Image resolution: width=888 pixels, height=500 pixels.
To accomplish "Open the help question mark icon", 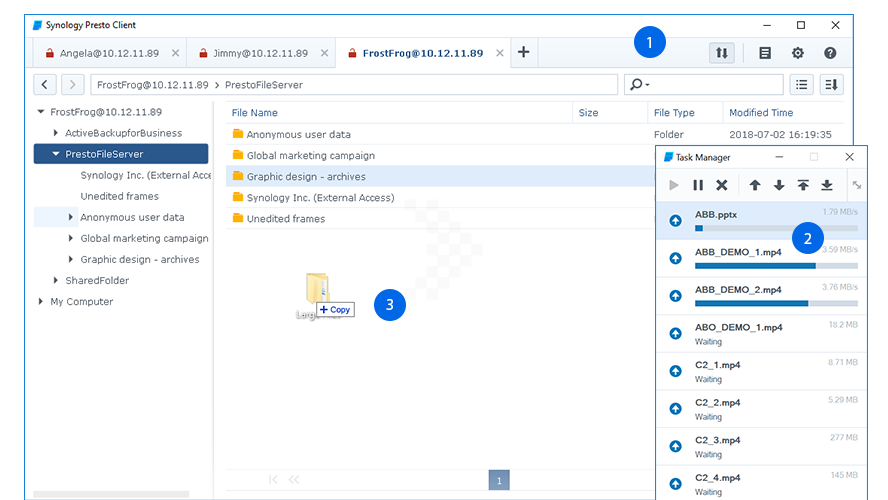I will 830,53.
